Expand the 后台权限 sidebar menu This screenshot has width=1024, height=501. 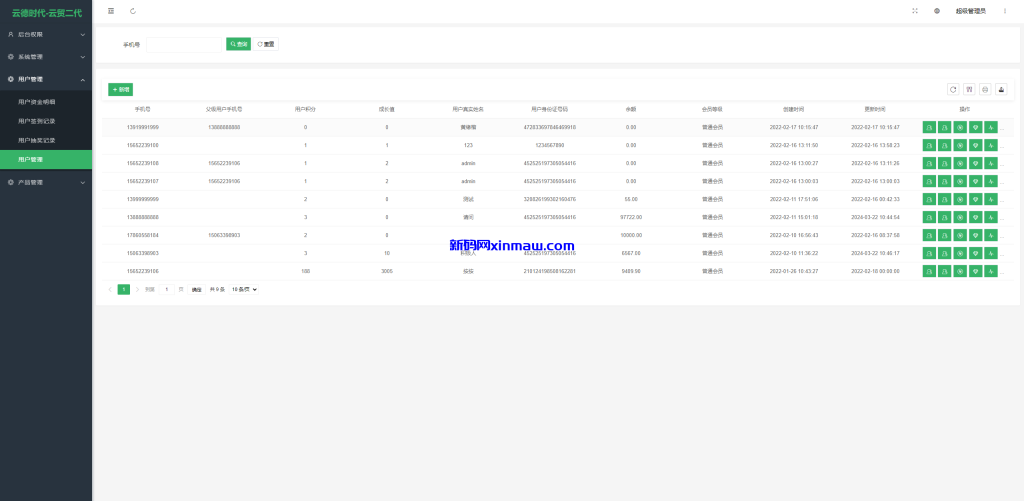[x=46, y=34]
